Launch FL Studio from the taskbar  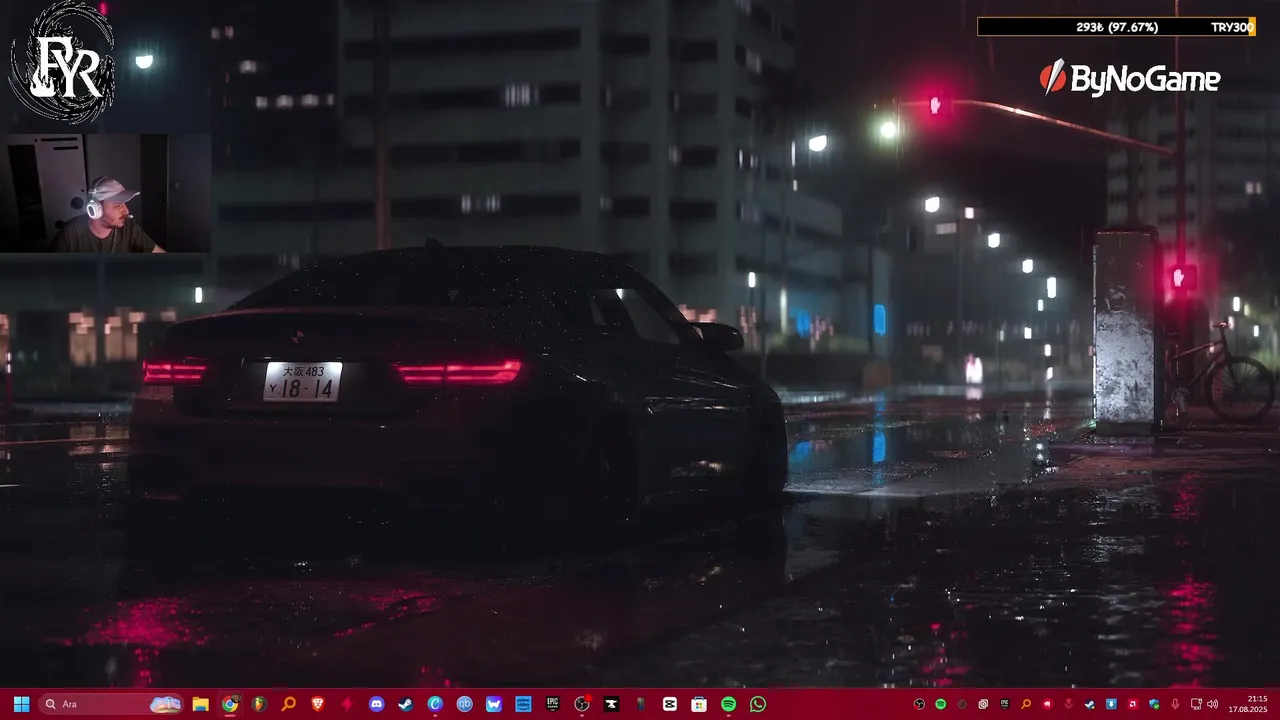coord(259,704)
